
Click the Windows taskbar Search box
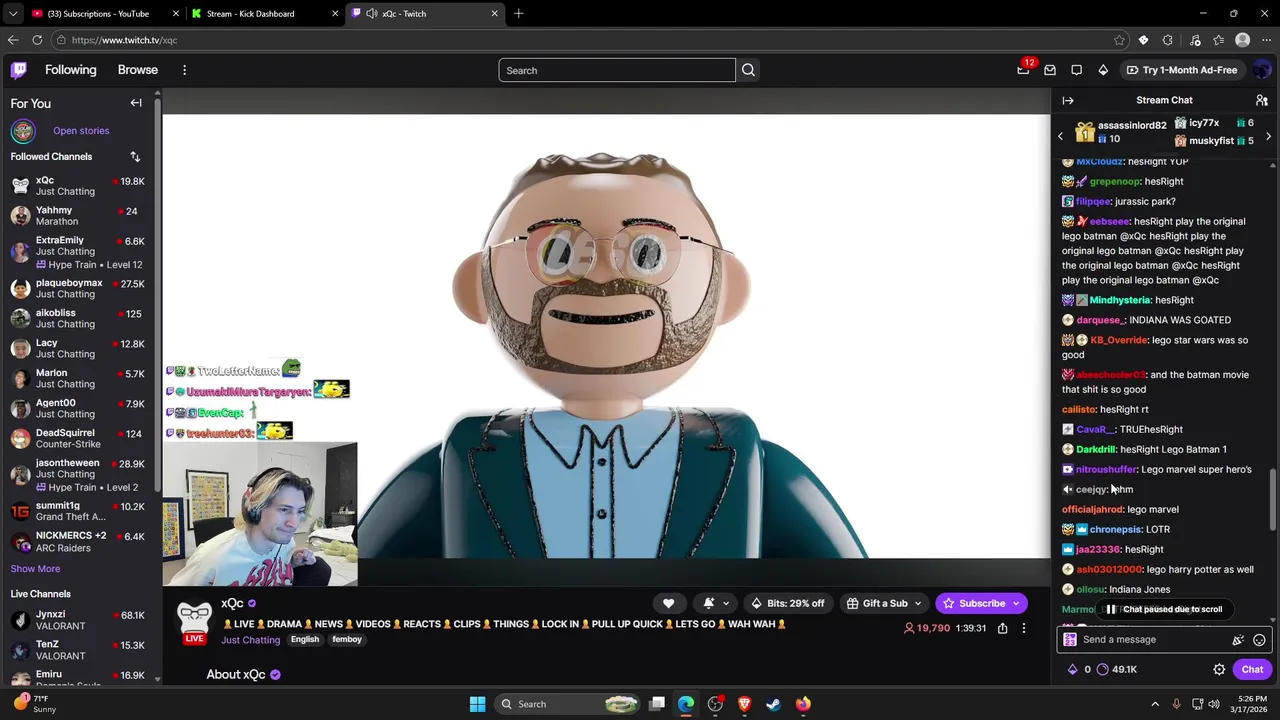click(567, 704)
